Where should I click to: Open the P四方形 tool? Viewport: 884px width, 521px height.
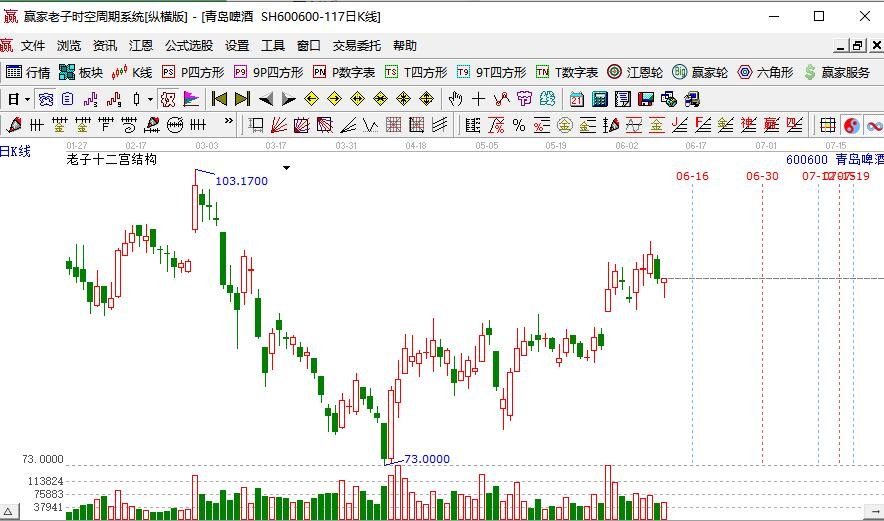(x=193, y=72)
